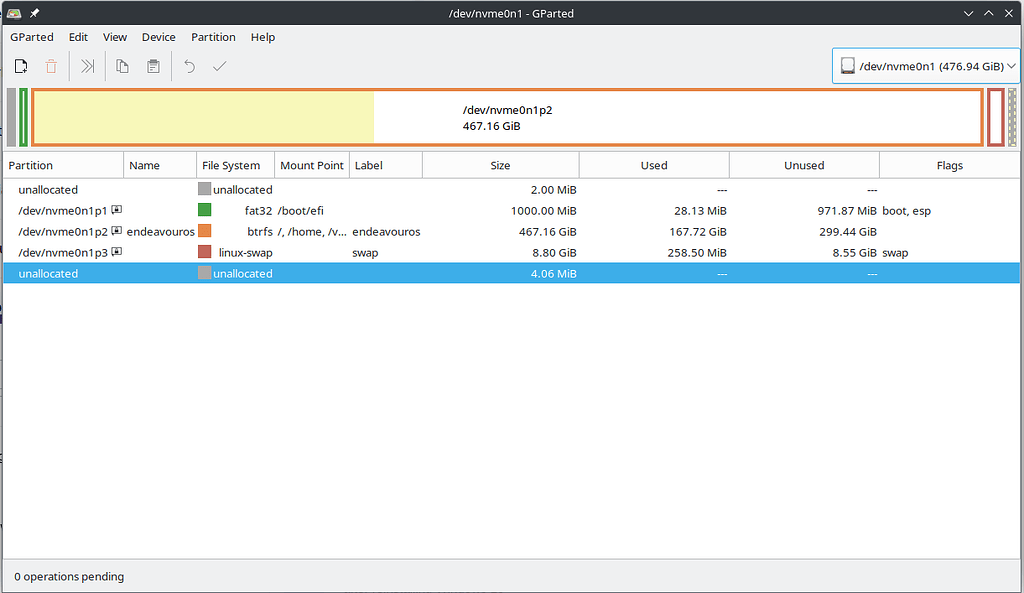
Task: Click the drive icon in the device selector
Action: [x=849, y=65]
